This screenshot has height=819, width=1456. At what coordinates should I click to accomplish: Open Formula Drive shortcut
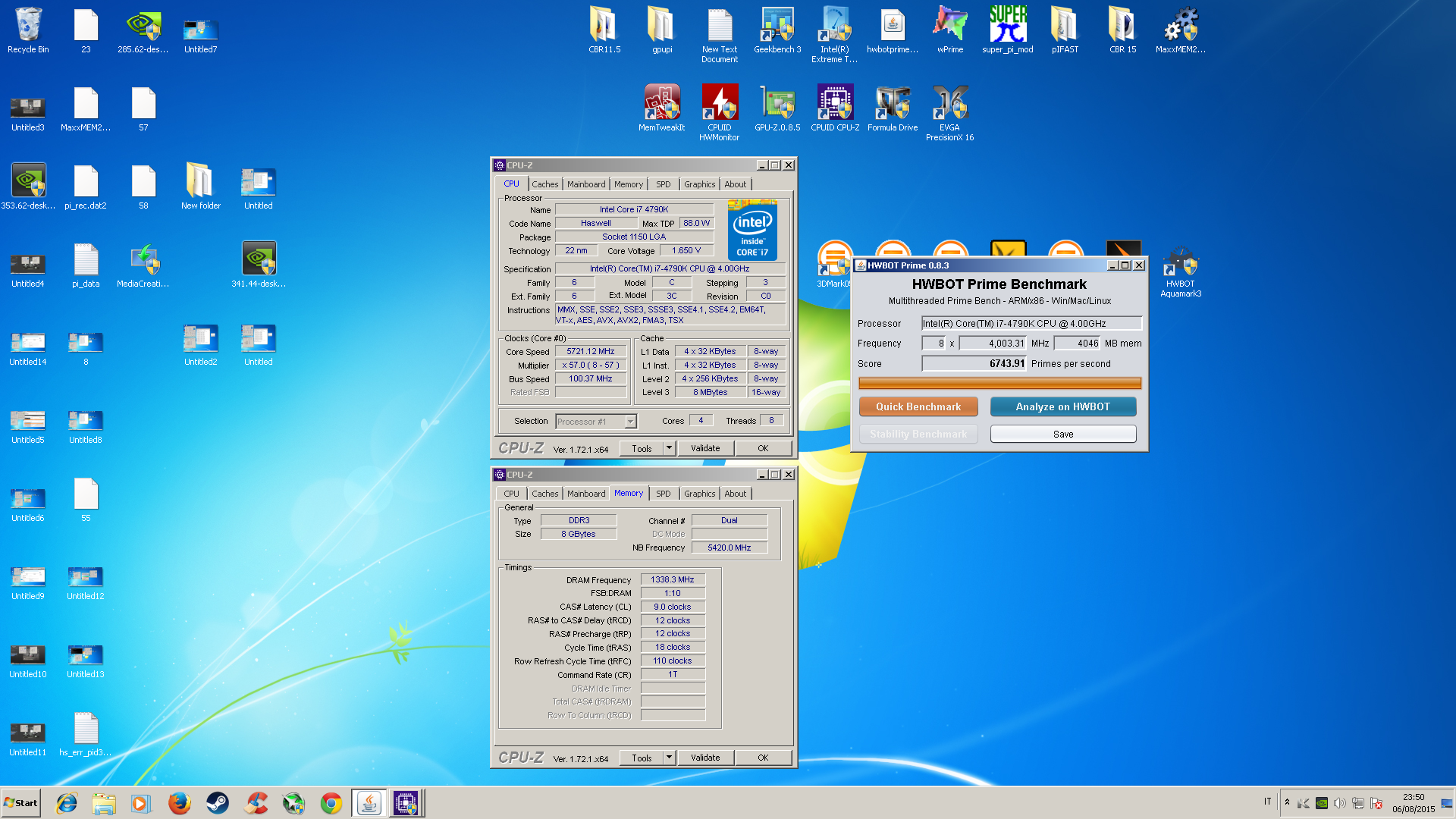[x=893, y=109]
